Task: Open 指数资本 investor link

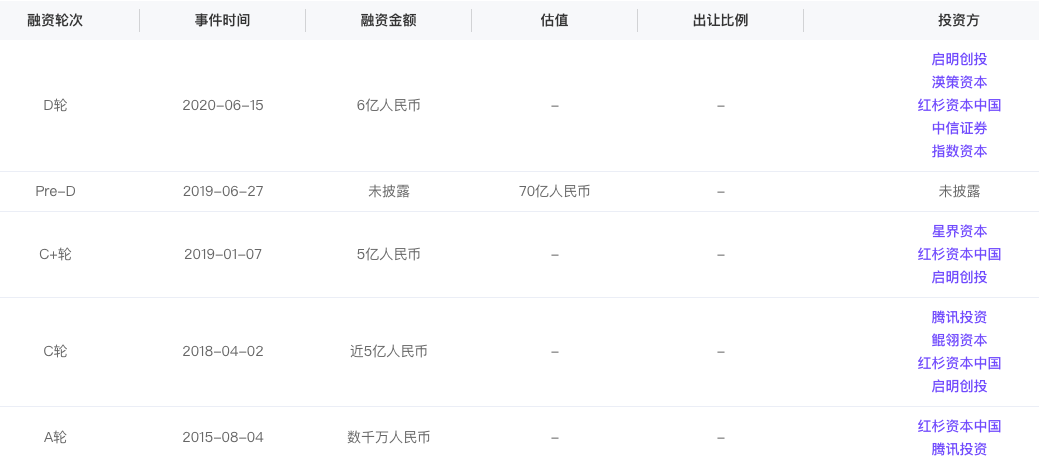Action: 959,151
